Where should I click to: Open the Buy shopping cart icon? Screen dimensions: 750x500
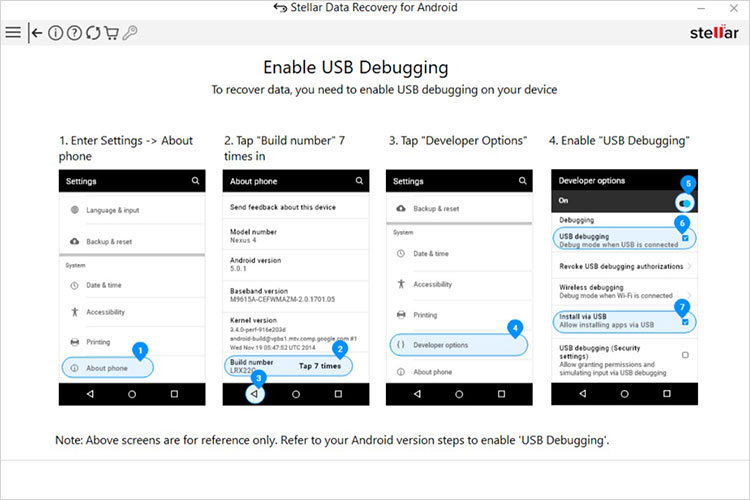tap(111, 33)
